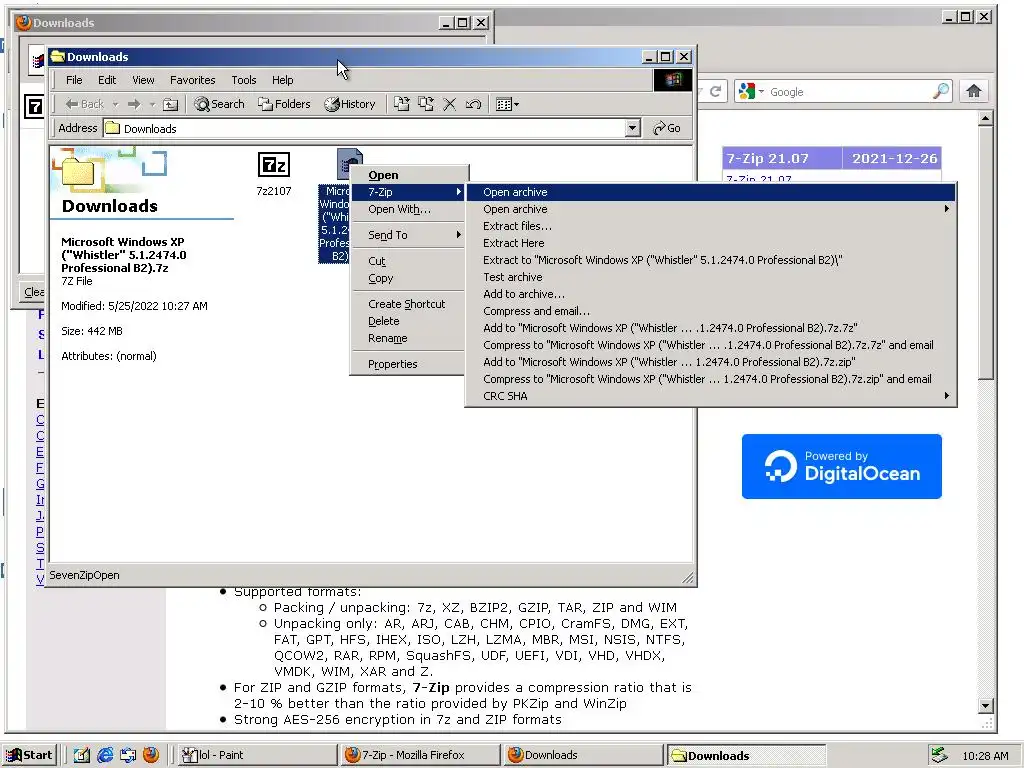Choose Create Shortcut in the context menu

pos(409,304)
